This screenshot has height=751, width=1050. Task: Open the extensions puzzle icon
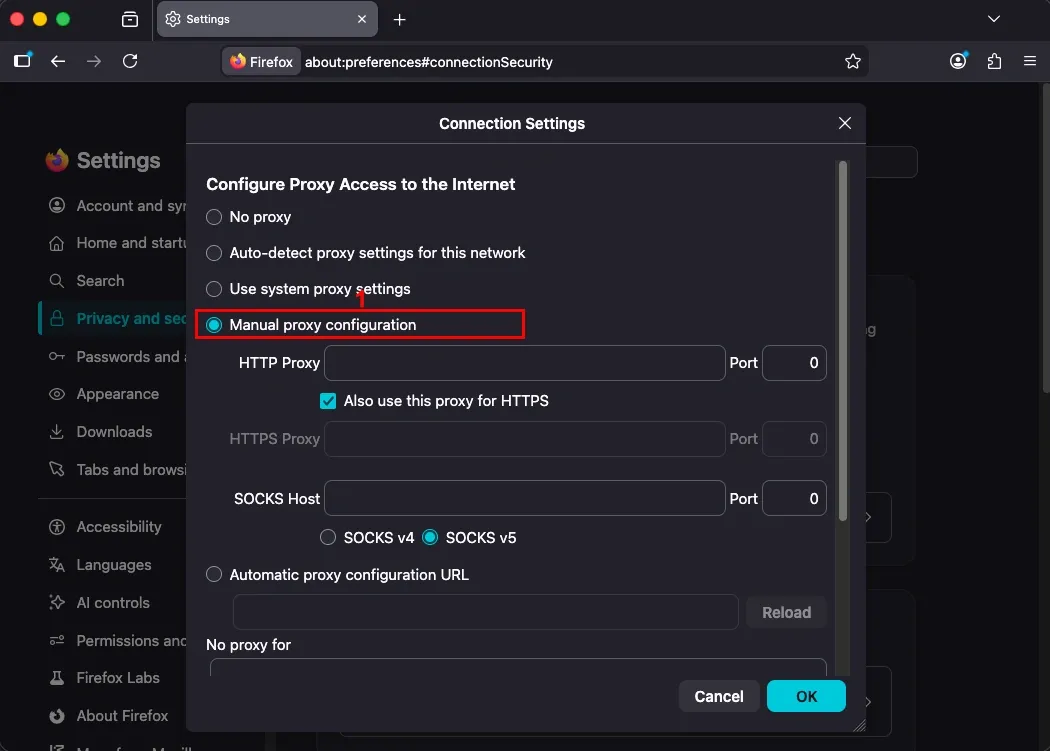pos(994,61)
